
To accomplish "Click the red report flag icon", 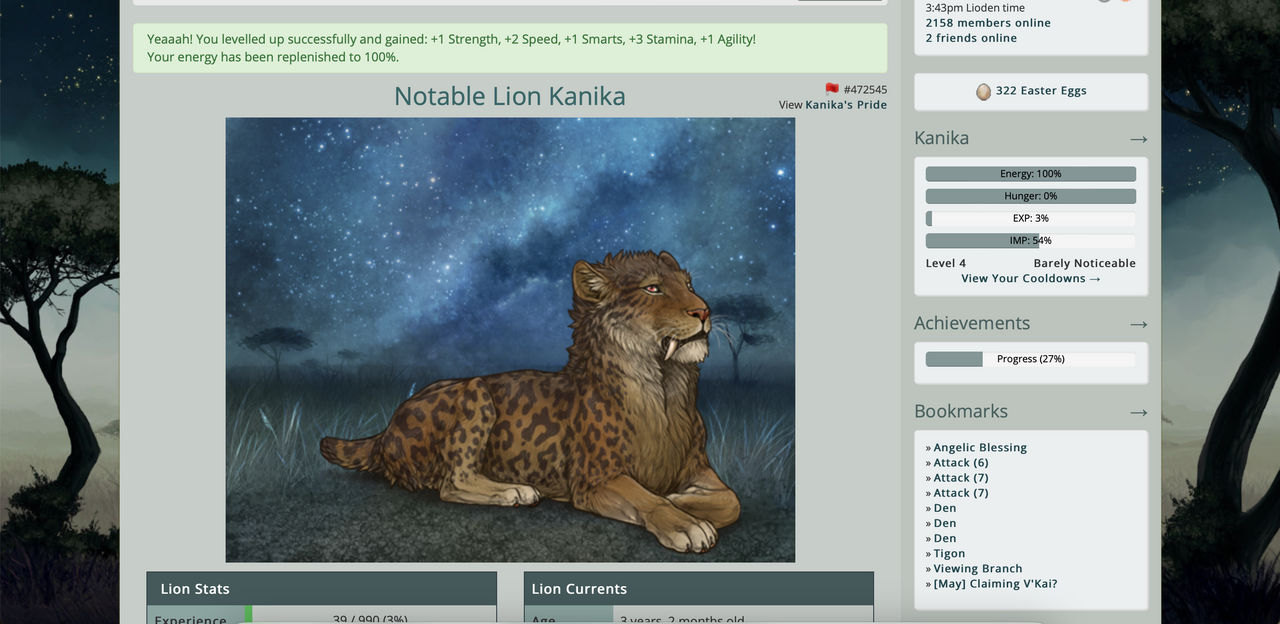I will pos(832,89).
